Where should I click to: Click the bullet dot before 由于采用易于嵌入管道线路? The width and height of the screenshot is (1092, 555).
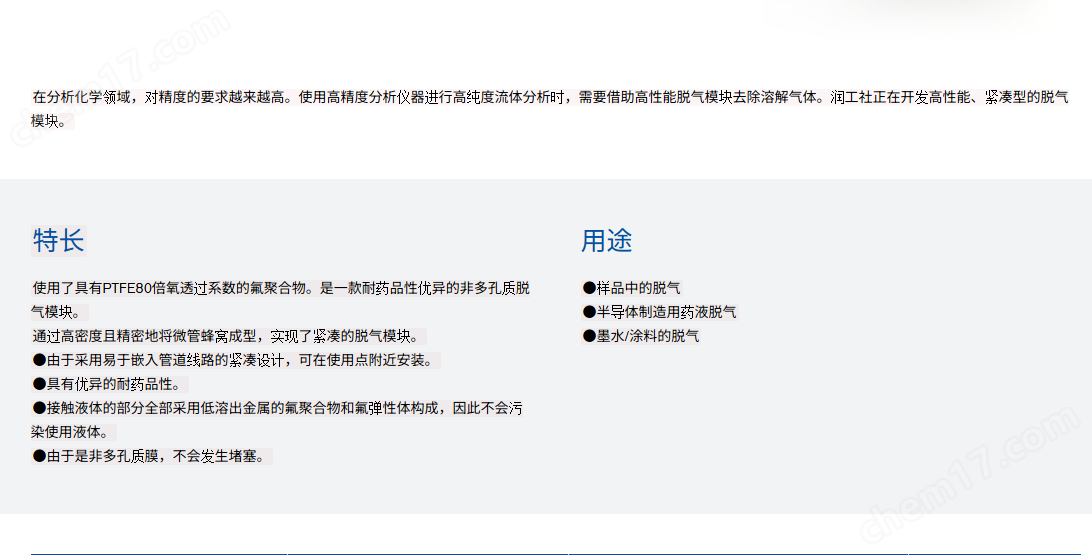click(x=39, y=360)
